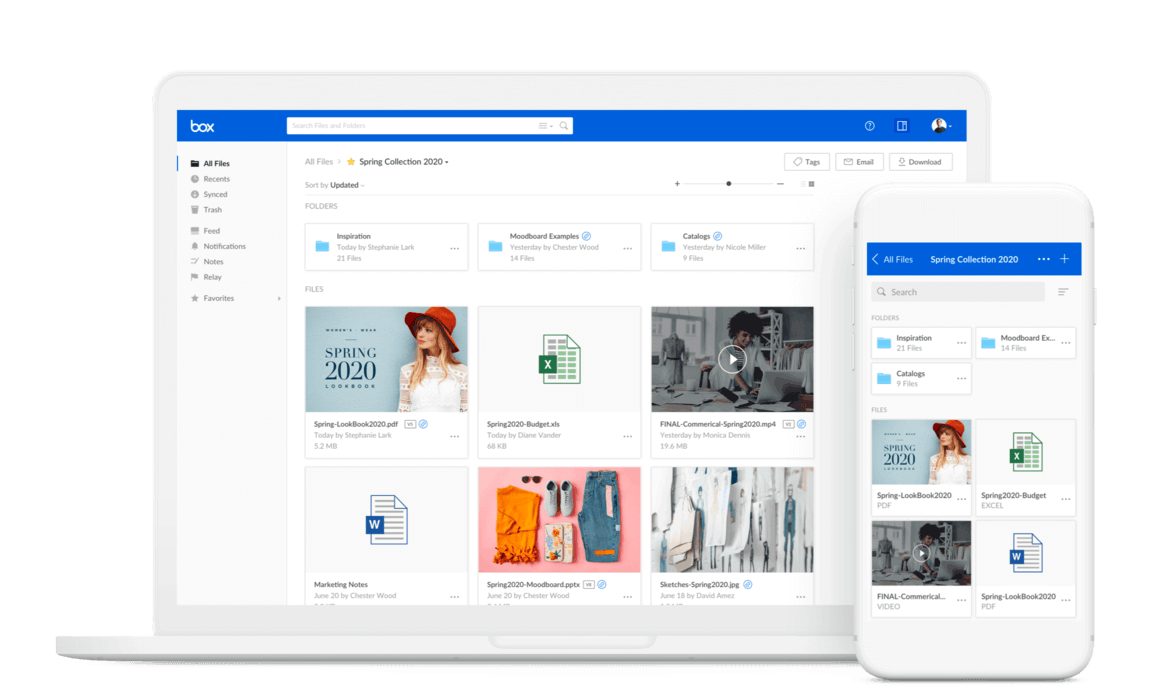Click the Word icon for Marketing Notes
This screenshot has height=700, width=1150.
click(386, 520)
